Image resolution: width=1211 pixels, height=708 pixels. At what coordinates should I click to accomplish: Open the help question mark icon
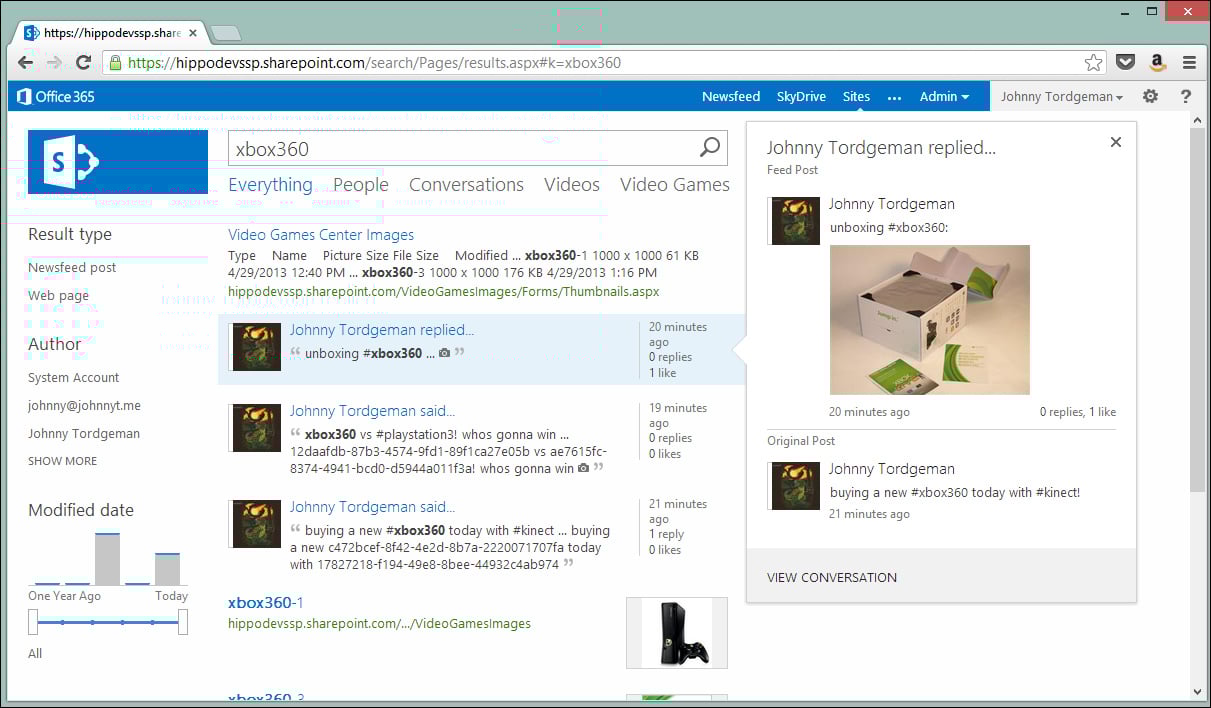click(1186, 96)
